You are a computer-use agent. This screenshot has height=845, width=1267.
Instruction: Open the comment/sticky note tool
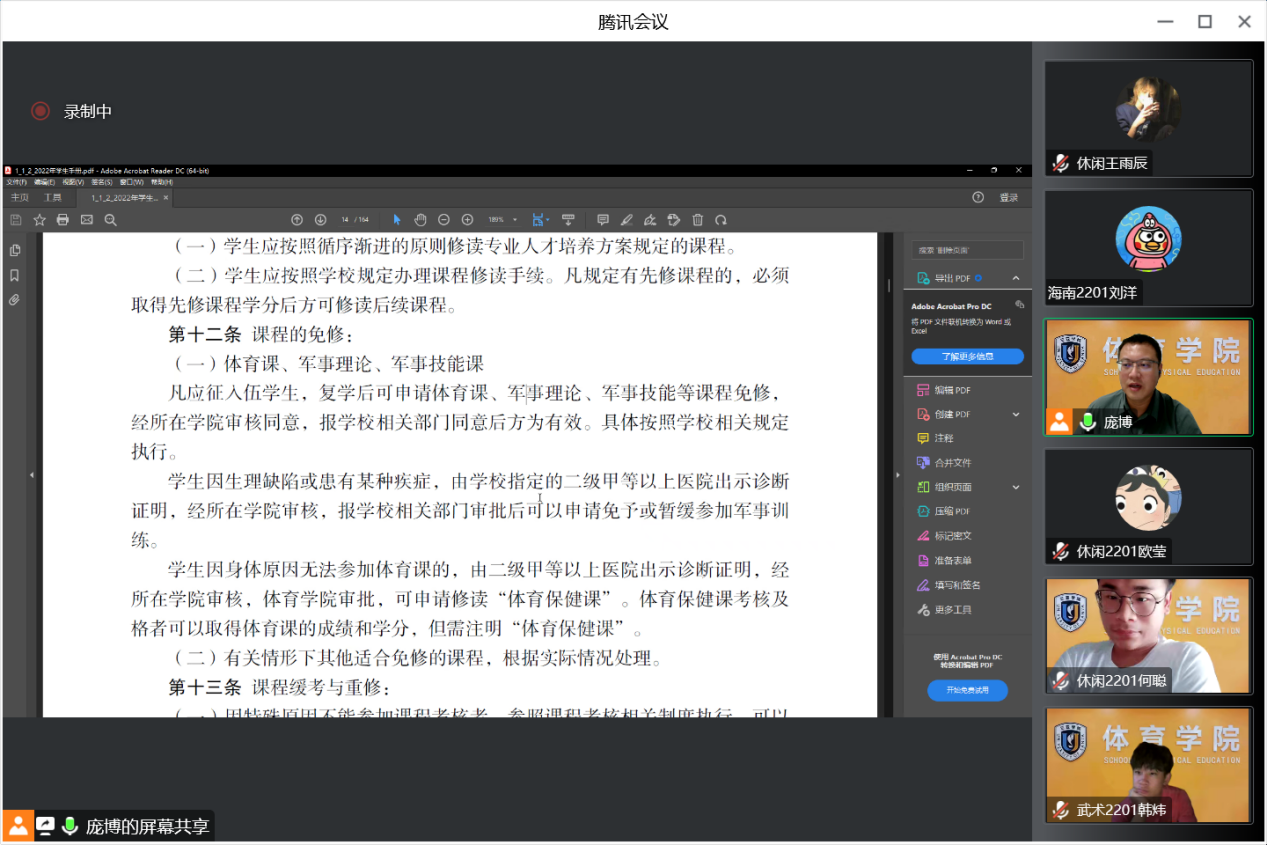[x=602, y=219]
